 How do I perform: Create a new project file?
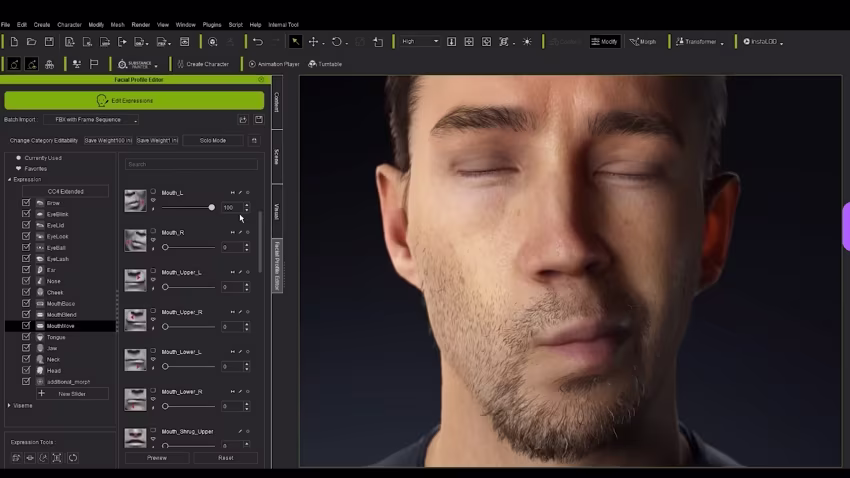pos(14,42)
